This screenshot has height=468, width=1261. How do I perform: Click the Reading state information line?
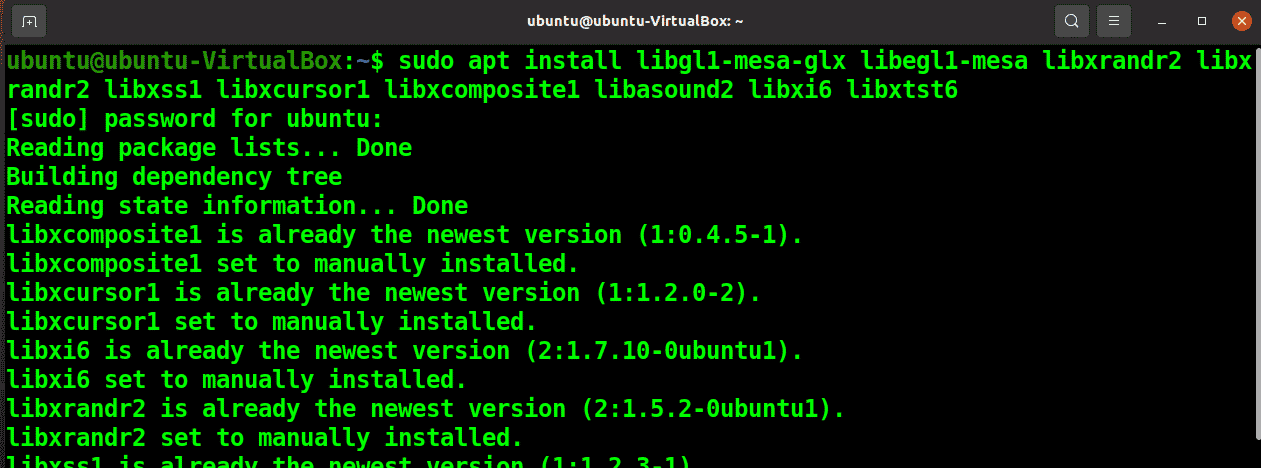pyautogui.click(x=237, y=206)
